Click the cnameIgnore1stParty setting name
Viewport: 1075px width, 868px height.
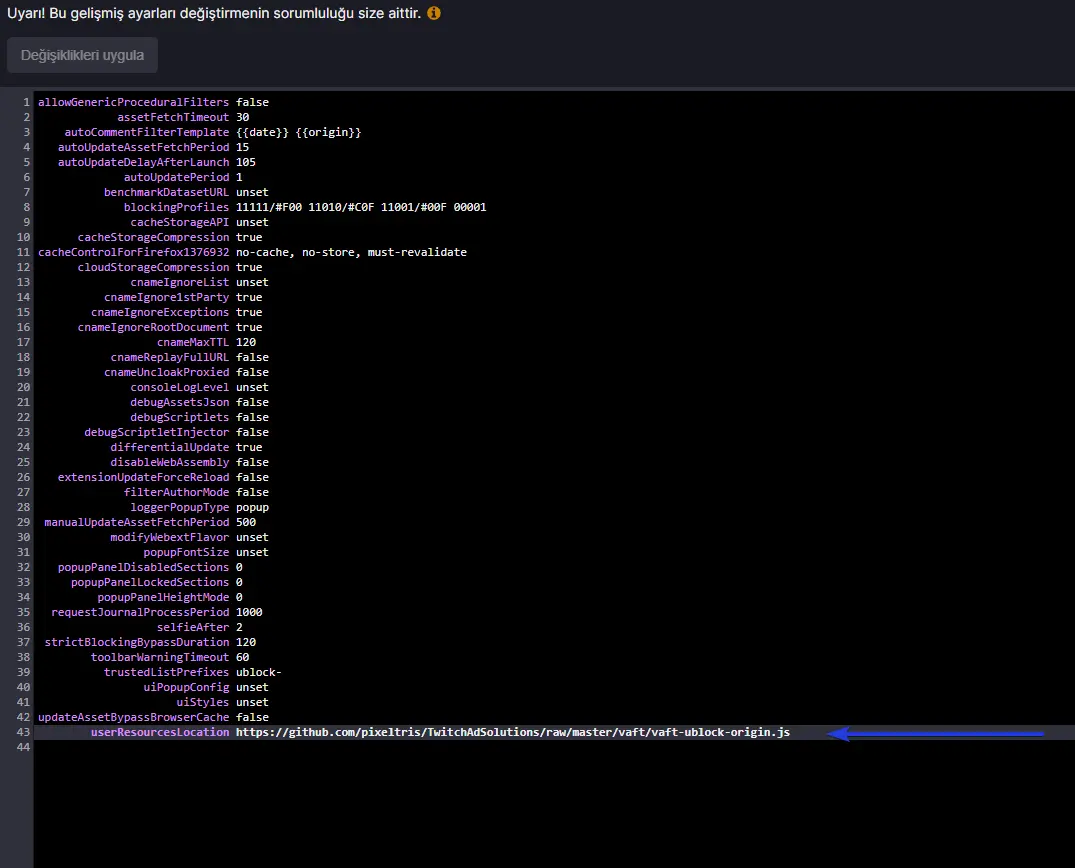pyautogui.click(x=167, y=298)
